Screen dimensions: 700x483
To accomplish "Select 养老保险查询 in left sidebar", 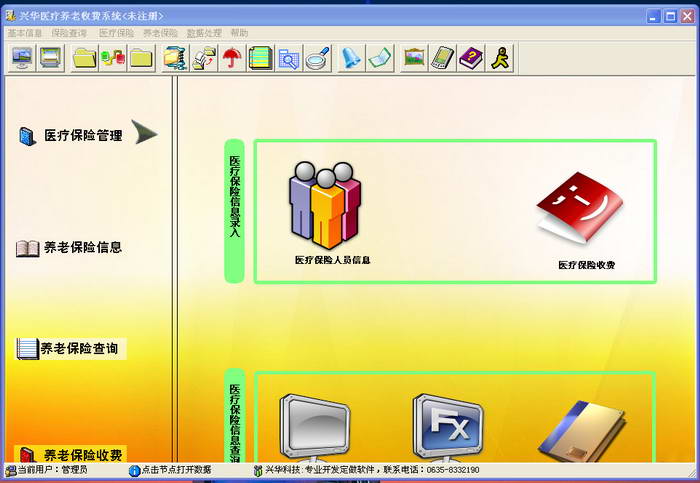I will point(78,349).
